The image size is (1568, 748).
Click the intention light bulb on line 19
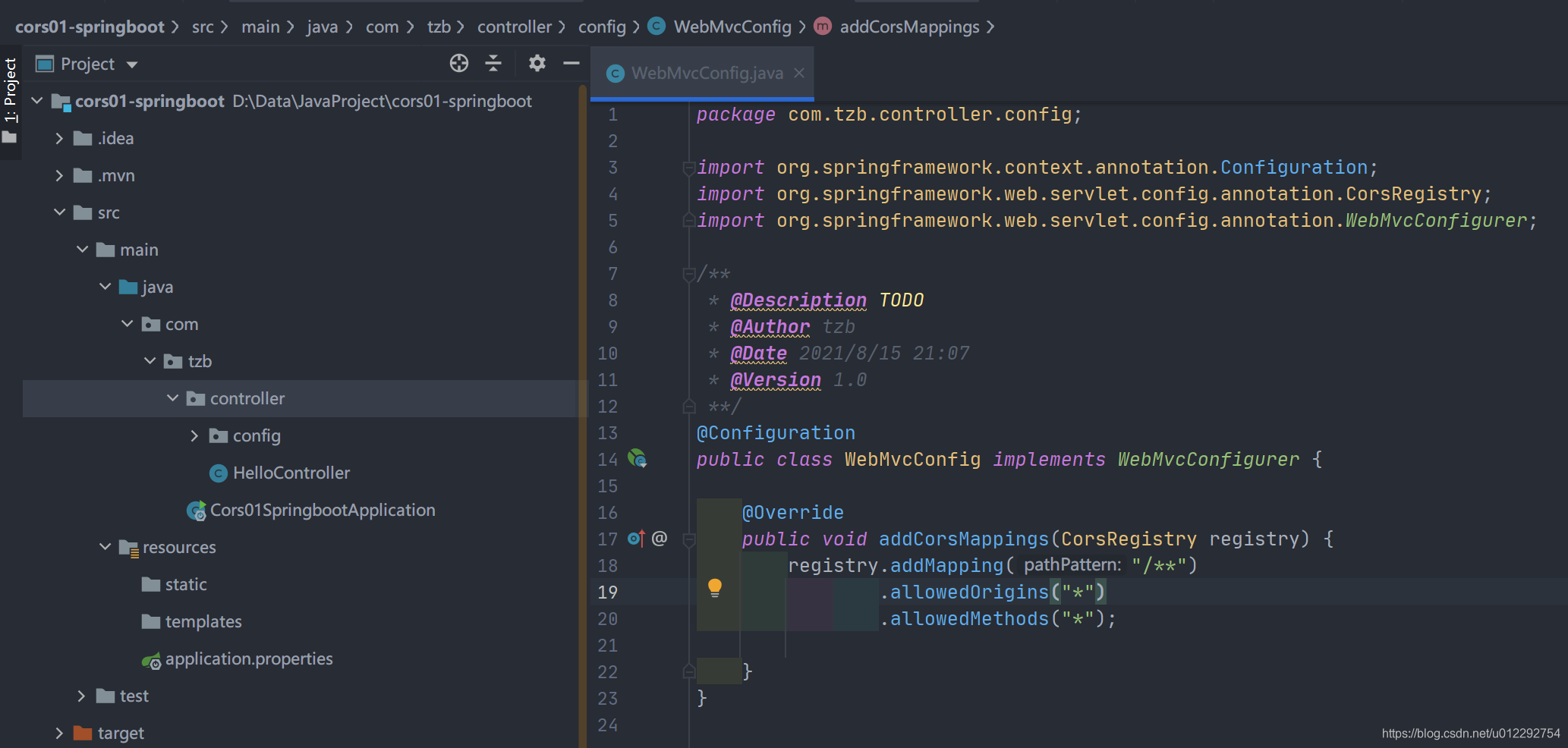[715, 588]
